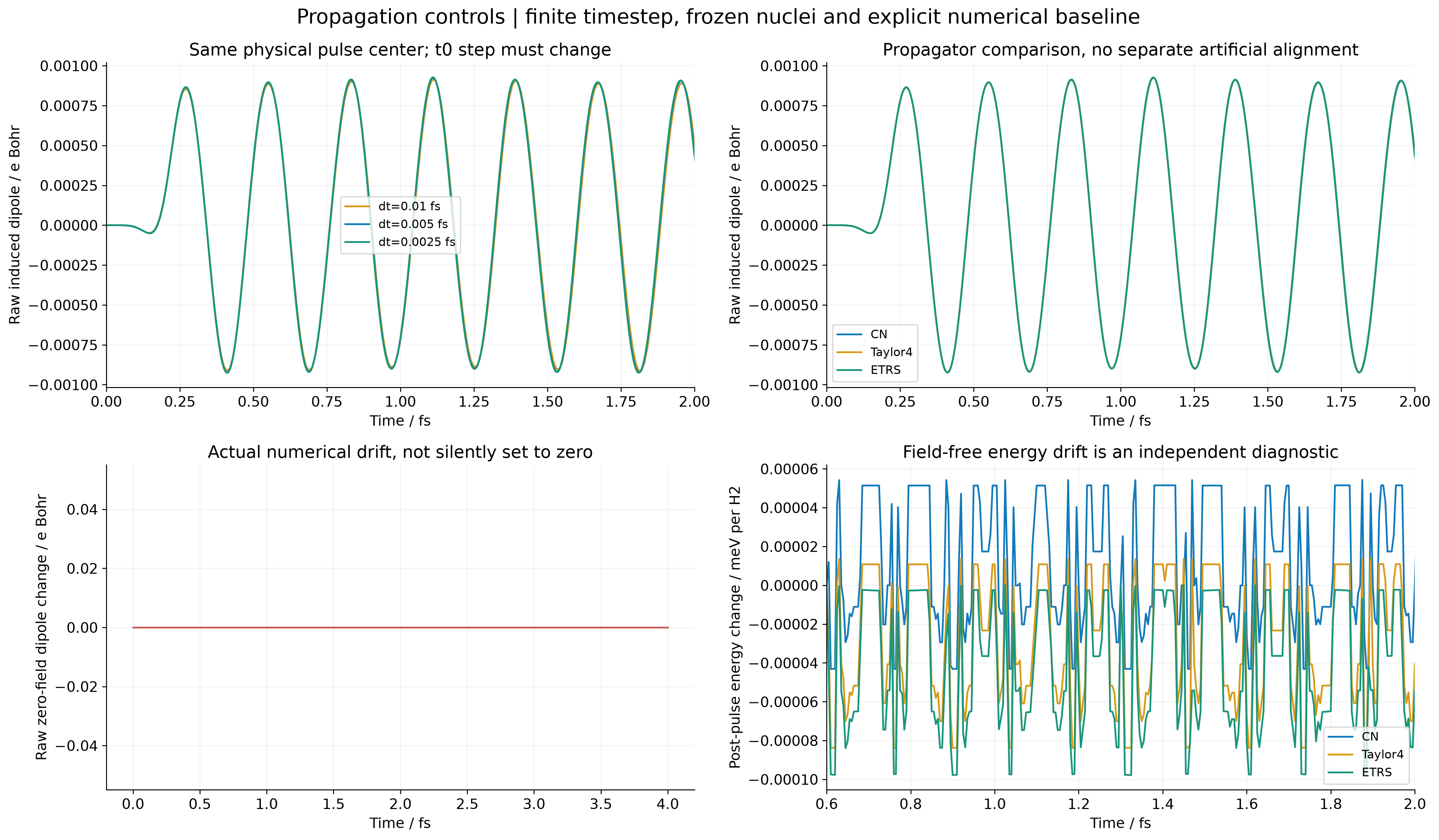Click the 0.00100 y tick of the top-left plot

69,66
